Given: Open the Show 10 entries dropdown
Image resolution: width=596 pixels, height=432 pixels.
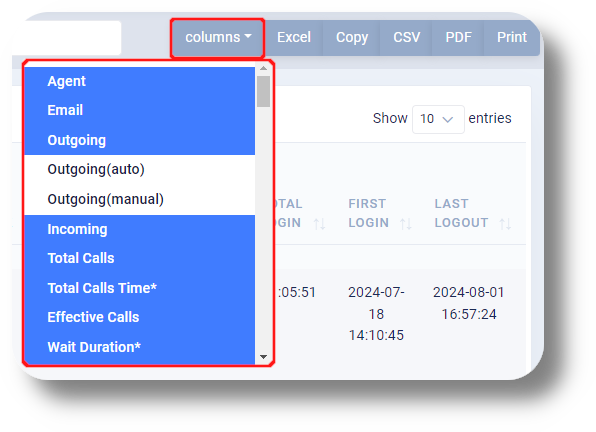Looking at the screenshot, I should [438, 119].
